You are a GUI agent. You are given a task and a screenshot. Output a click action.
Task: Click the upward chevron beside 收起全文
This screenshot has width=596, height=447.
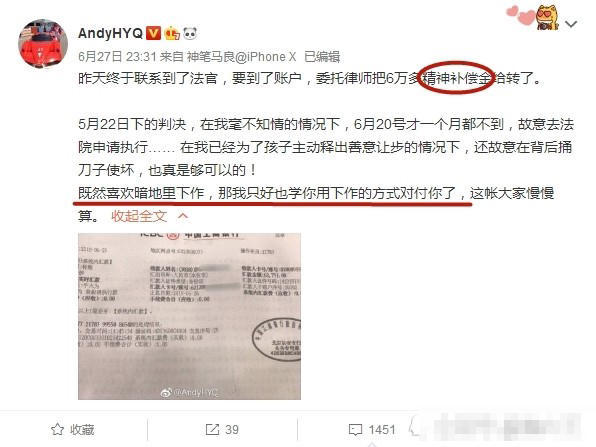click(x=183, y=216)
